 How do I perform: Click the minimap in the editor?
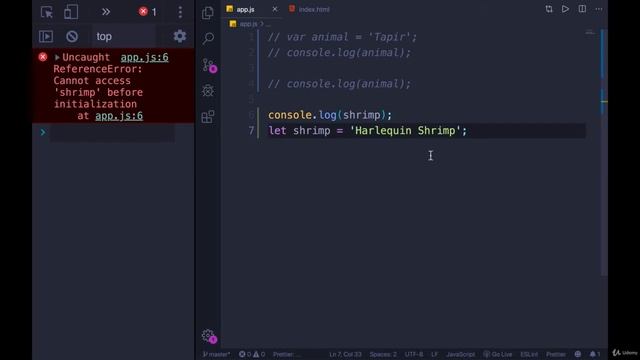[x=590, y=33]
